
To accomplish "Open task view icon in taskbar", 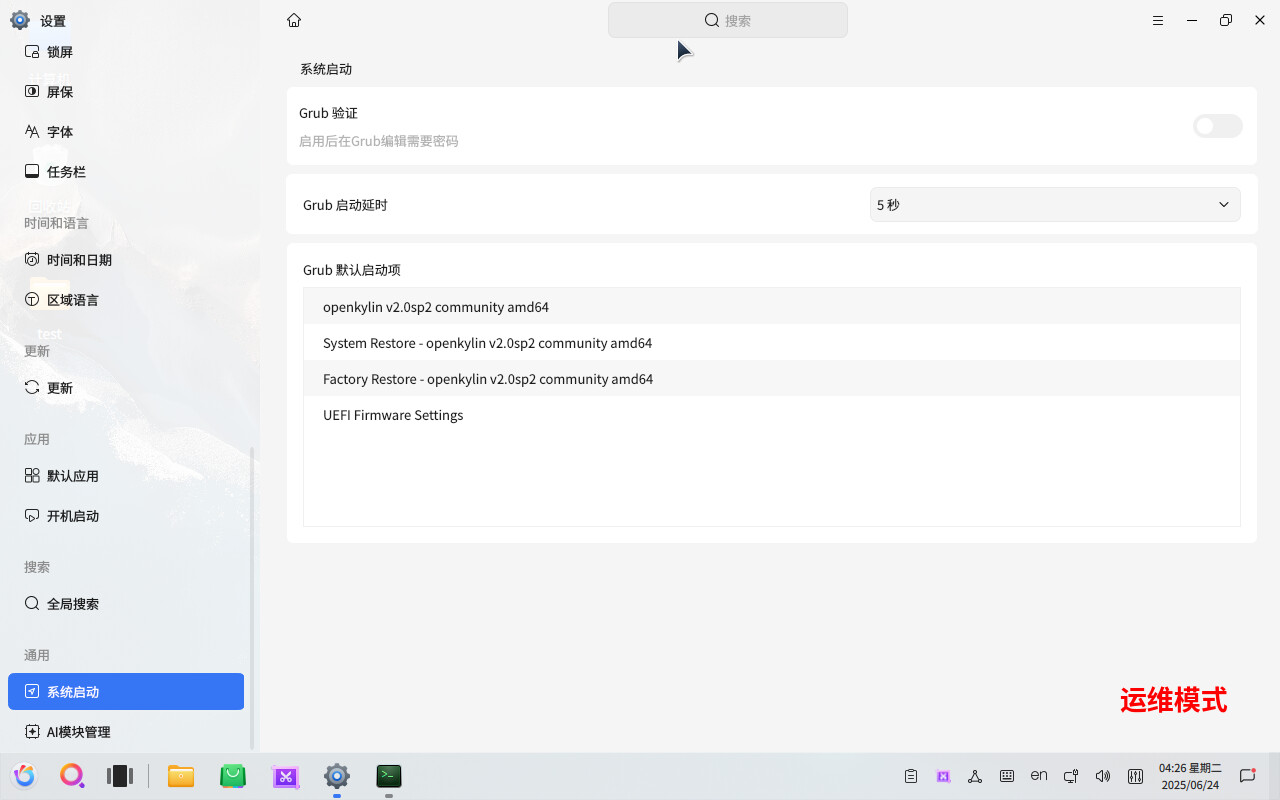I will [120, 776].
